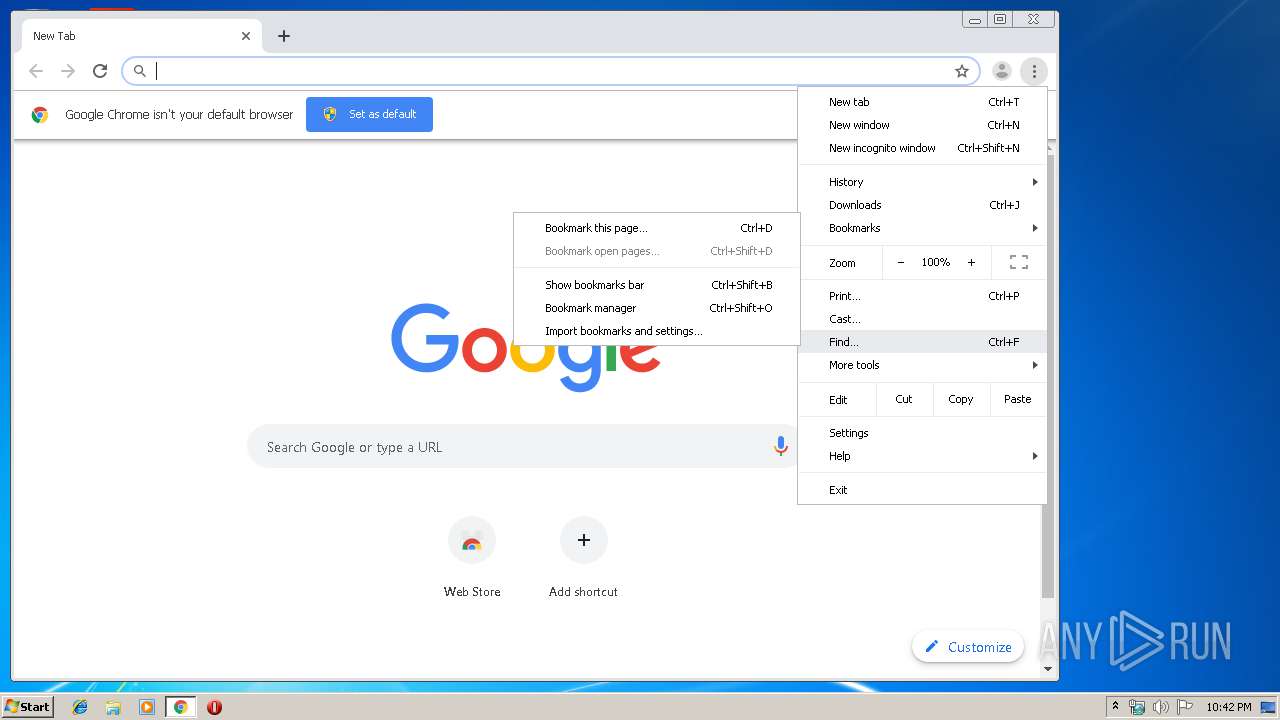Show hidden tray icons arrow

click(x=1115, y=707)
